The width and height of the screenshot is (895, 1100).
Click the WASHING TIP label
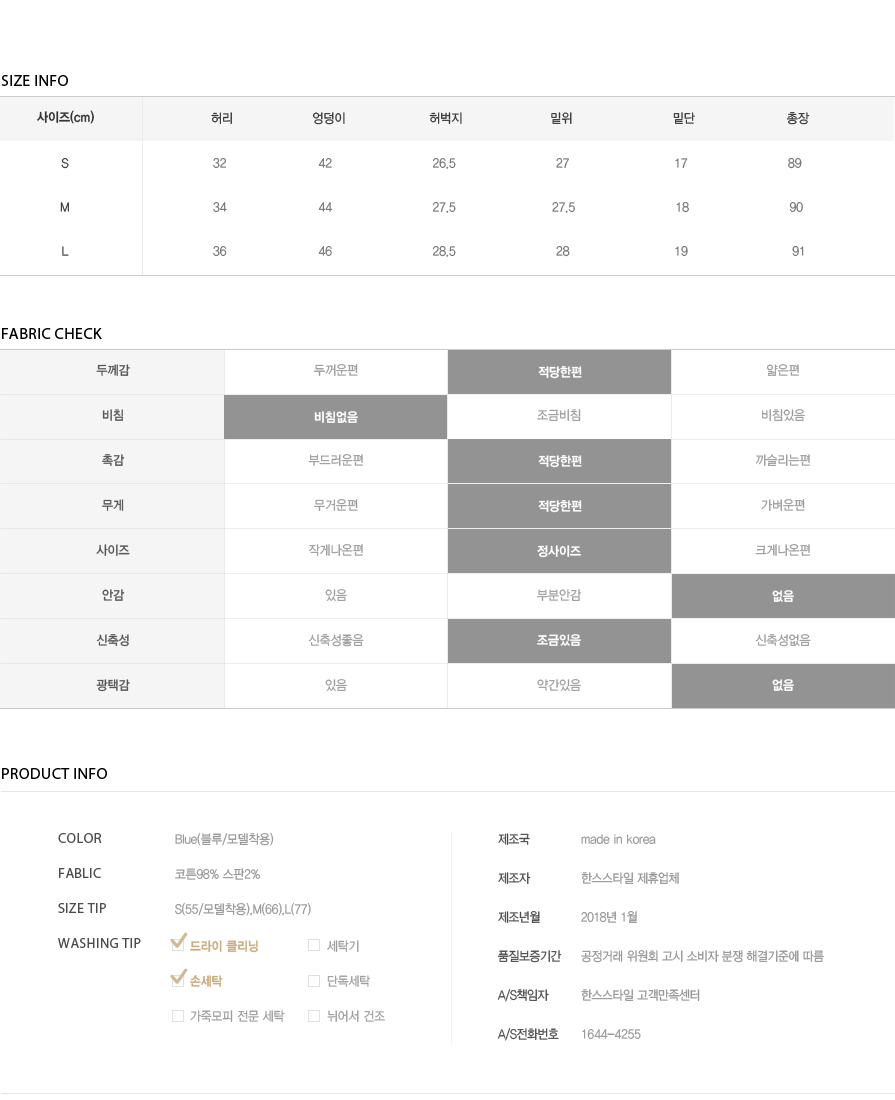point(100,944)
